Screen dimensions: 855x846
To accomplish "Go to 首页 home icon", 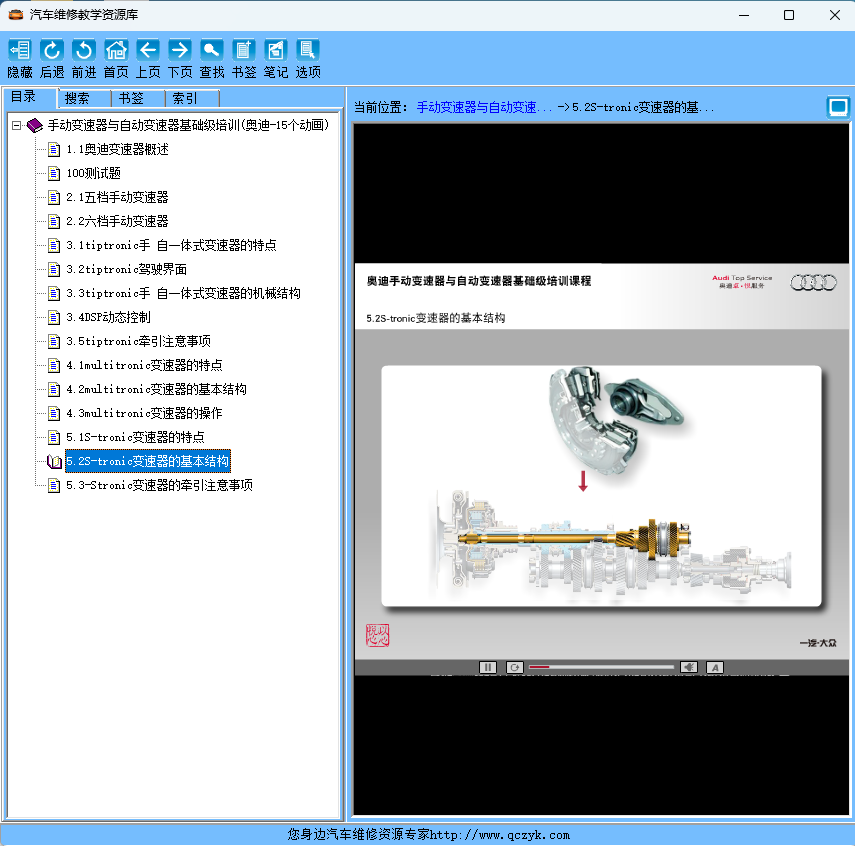I will pos(116,50).
